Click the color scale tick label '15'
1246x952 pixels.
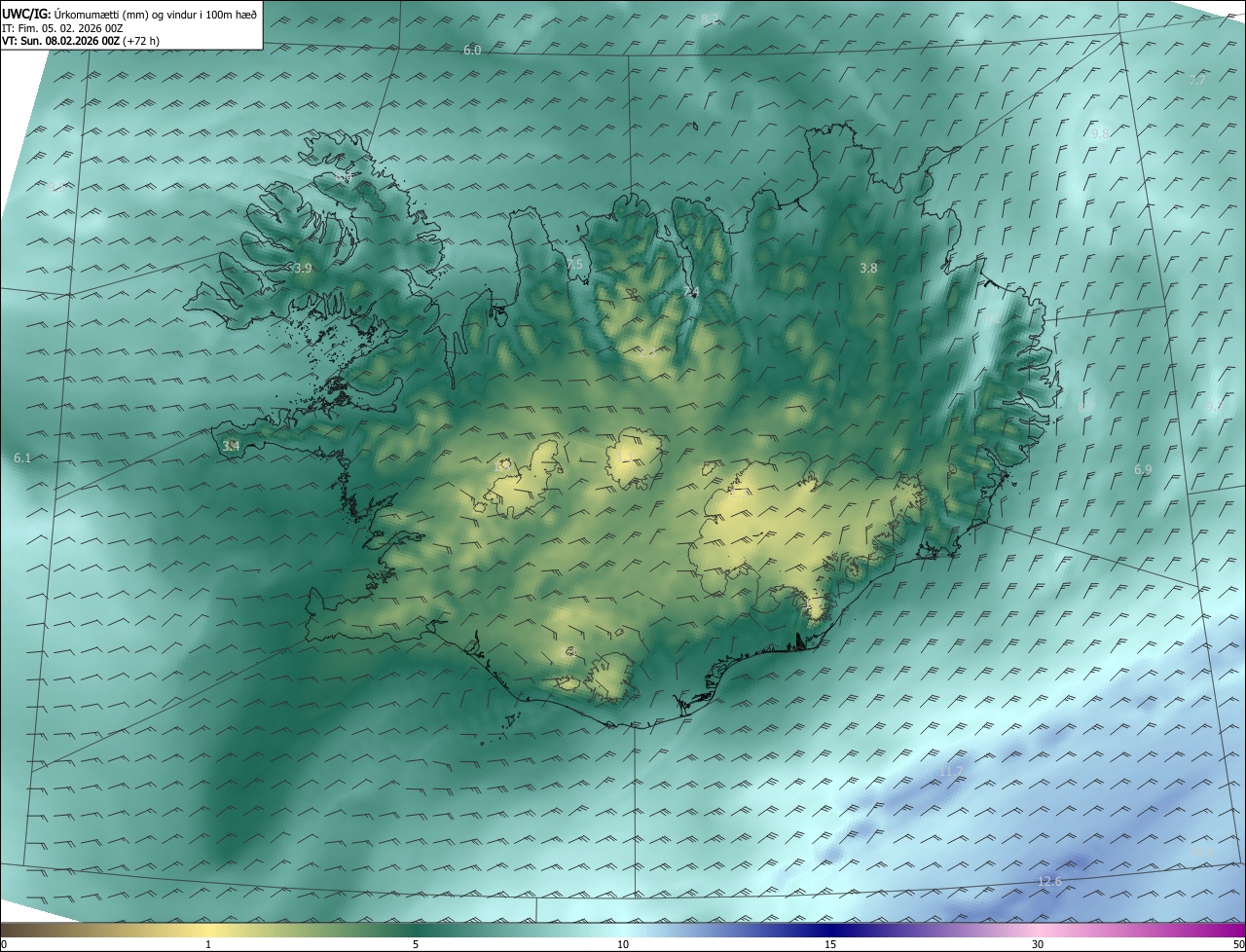[830, 945]
